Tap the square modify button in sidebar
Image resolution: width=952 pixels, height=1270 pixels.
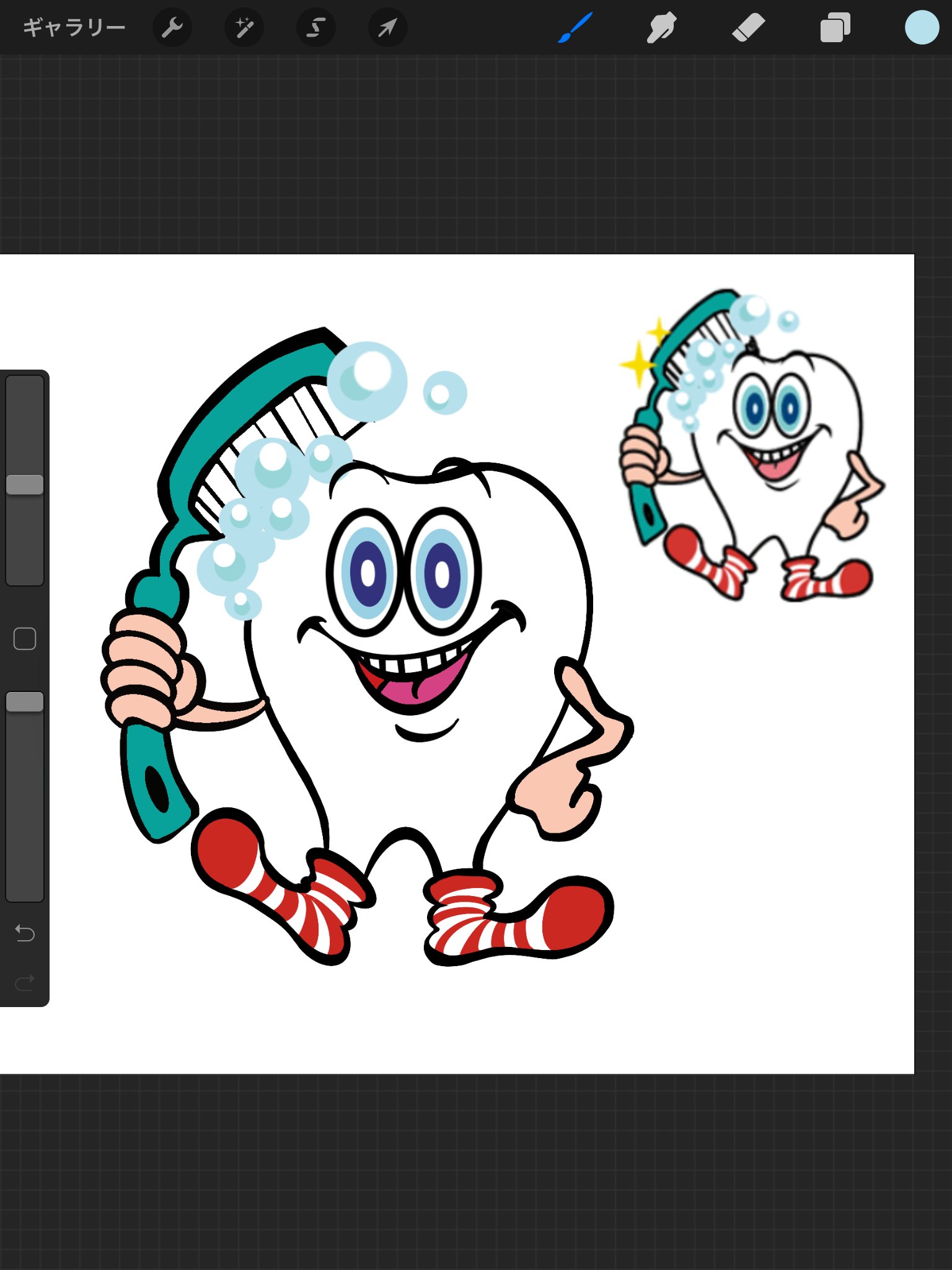[x=25, y=639]
